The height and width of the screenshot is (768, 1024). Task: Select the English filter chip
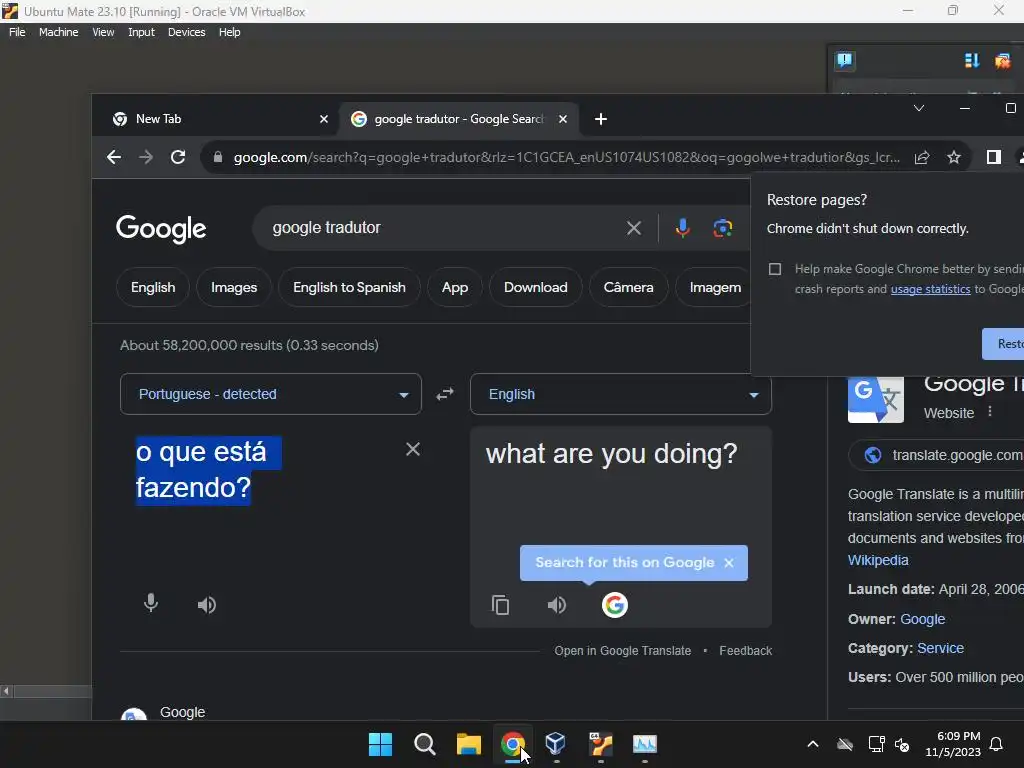[x=153, y=287]
